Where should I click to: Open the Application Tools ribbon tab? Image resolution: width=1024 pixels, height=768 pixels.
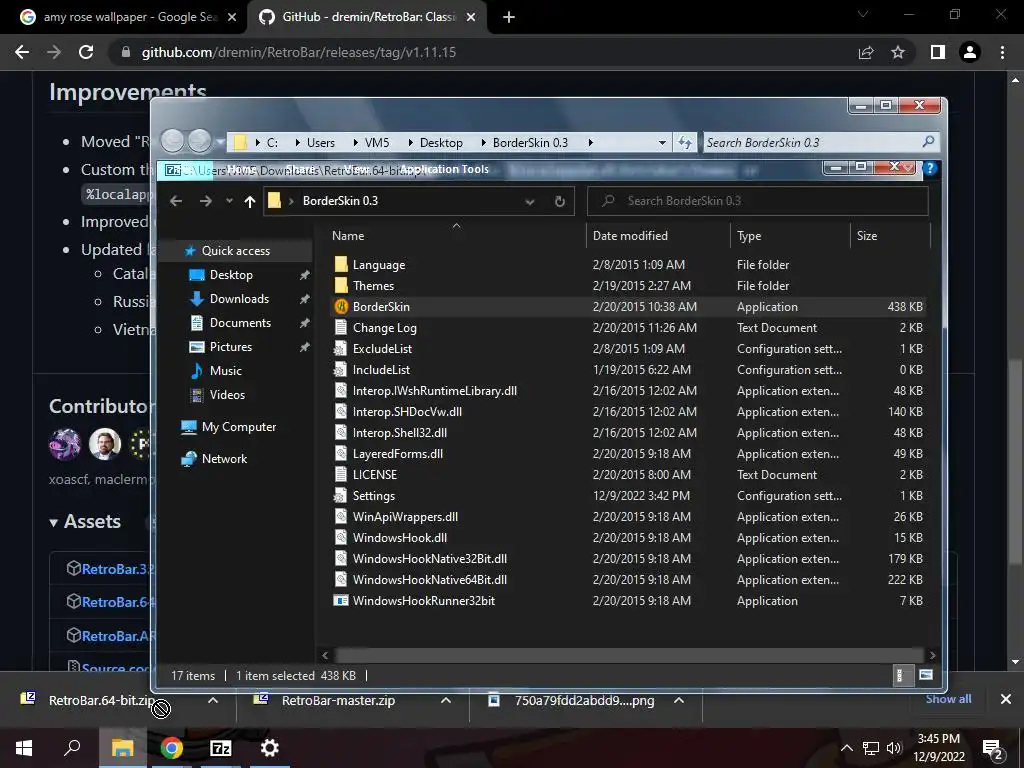(445, 169)
